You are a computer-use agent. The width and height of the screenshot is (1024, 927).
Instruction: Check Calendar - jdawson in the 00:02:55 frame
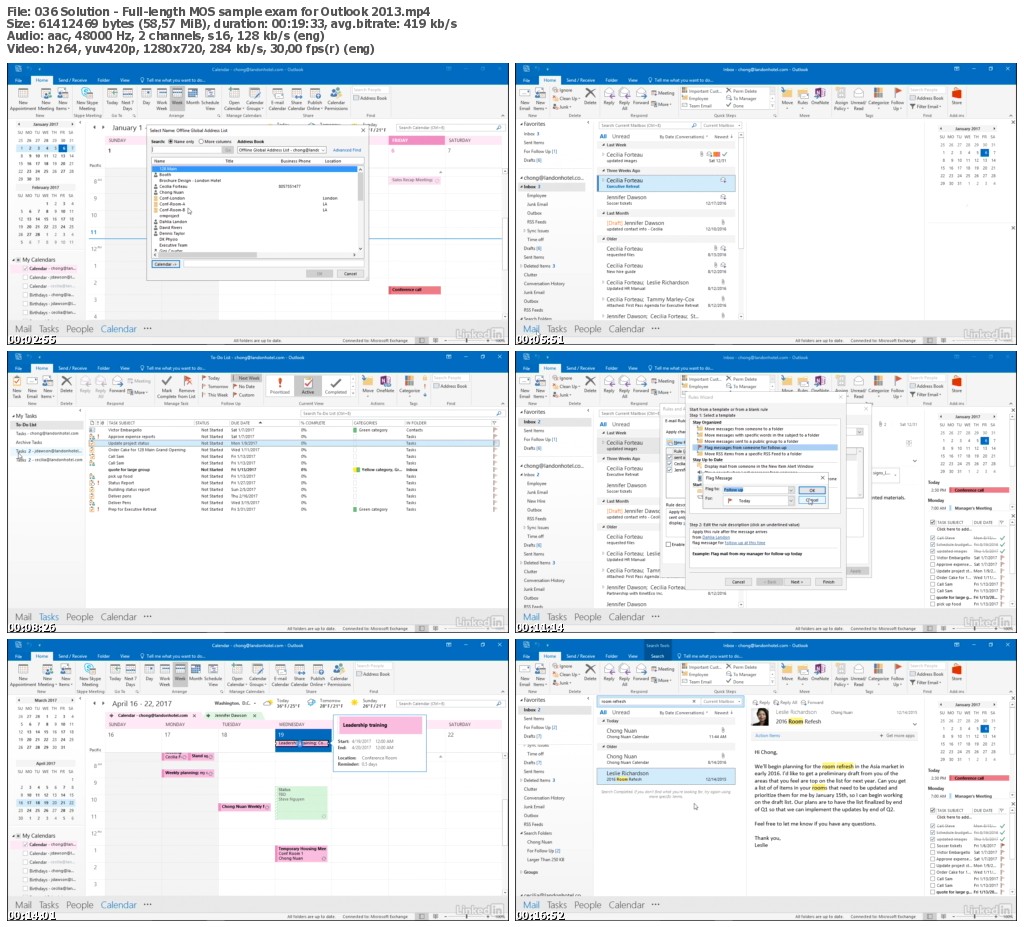(25, 277)
